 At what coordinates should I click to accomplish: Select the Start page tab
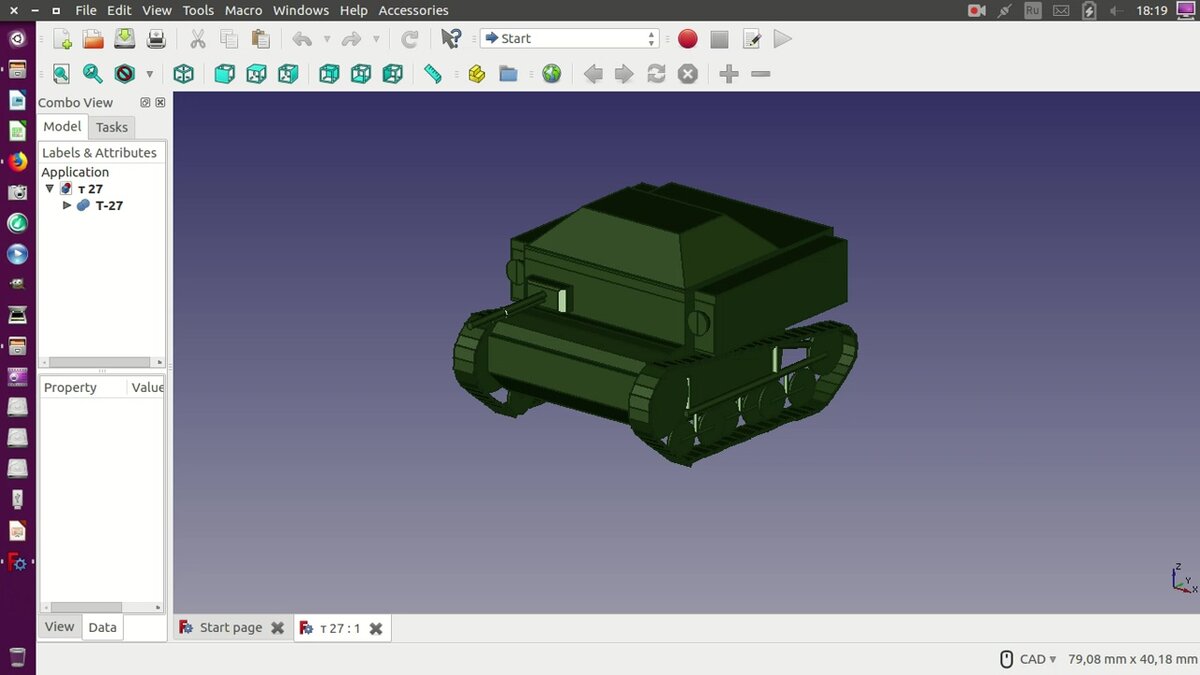[230, 627]
